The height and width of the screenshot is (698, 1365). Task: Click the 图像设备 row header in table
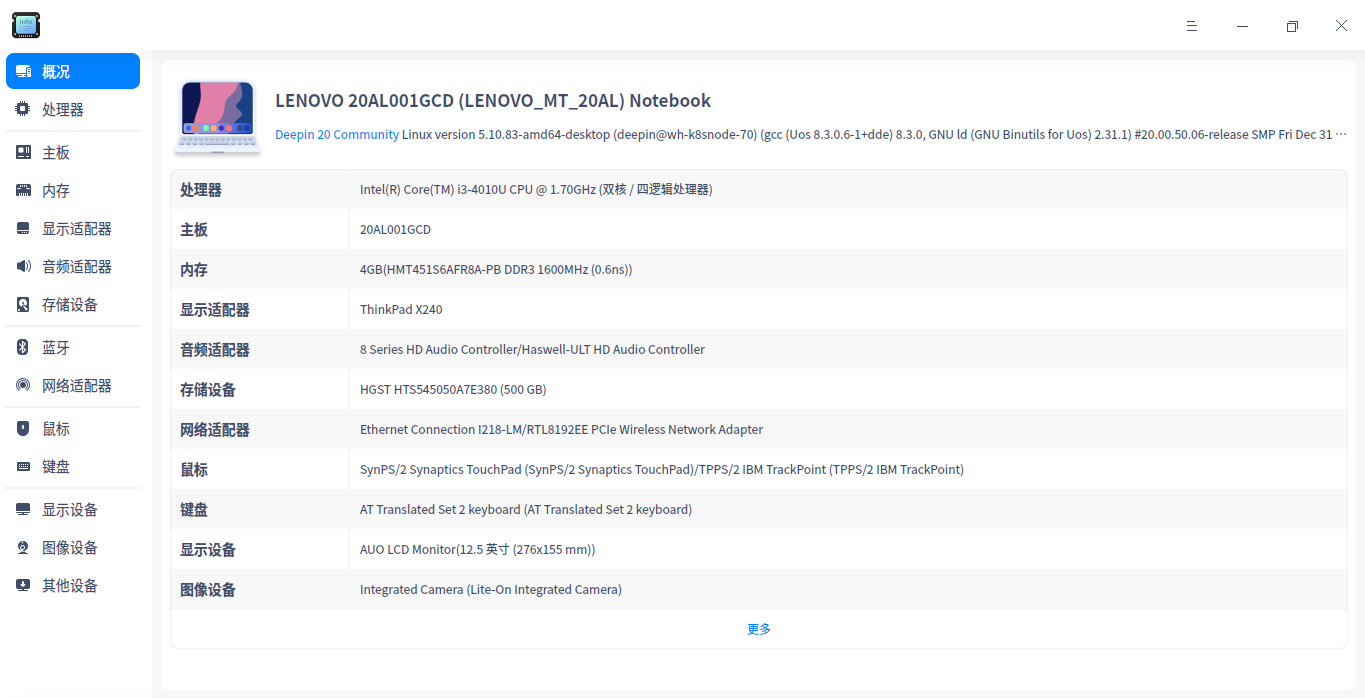coord(208,590)
